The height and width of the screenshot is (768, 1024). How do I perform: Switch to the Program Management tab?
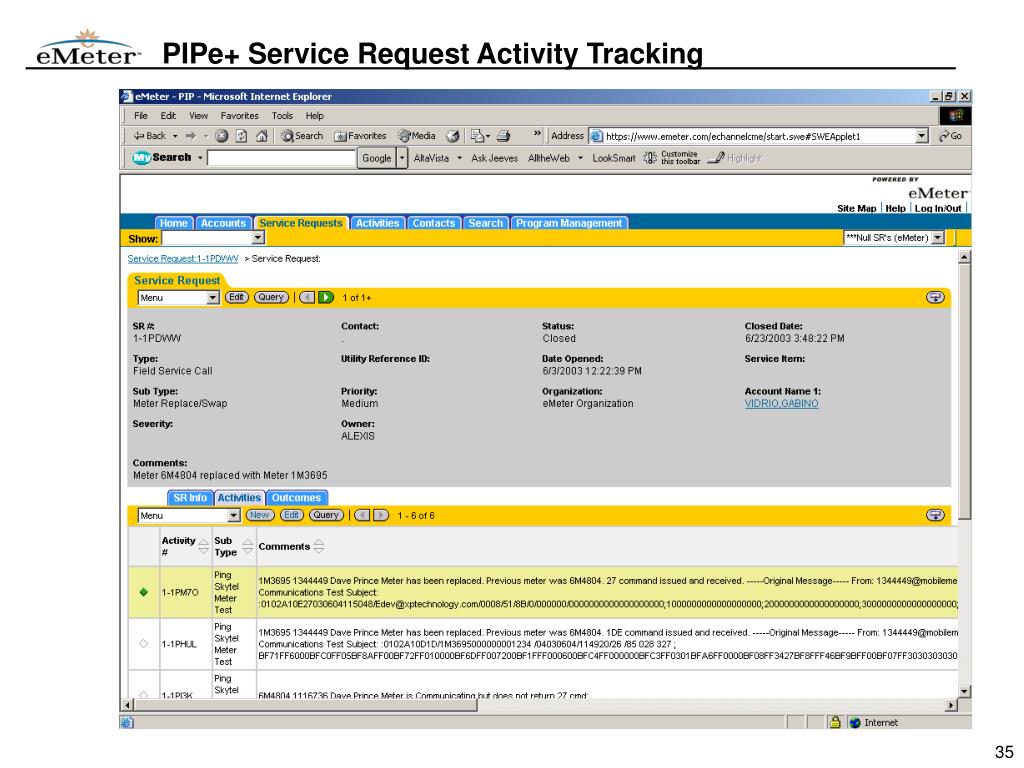click(569, 223)
